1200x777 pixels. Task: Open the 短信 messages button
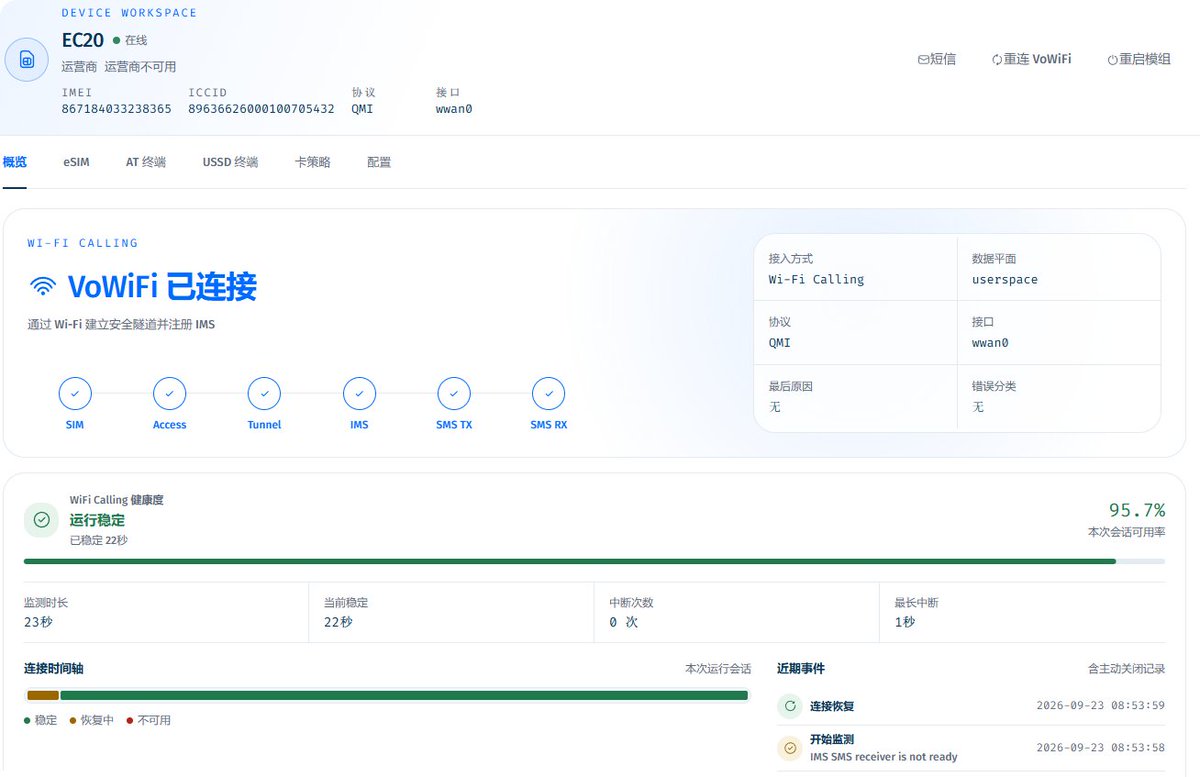937,59
